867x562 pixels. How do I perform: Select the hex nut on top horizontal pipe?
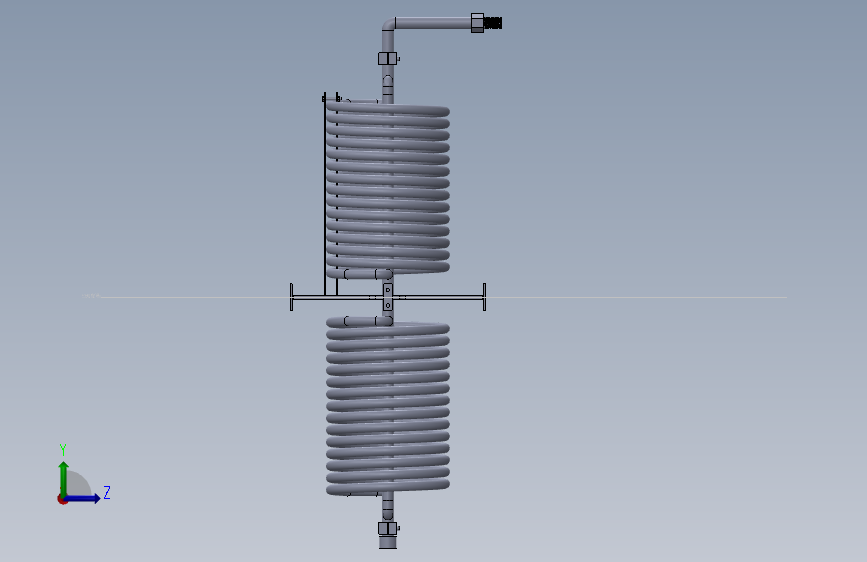477,23
